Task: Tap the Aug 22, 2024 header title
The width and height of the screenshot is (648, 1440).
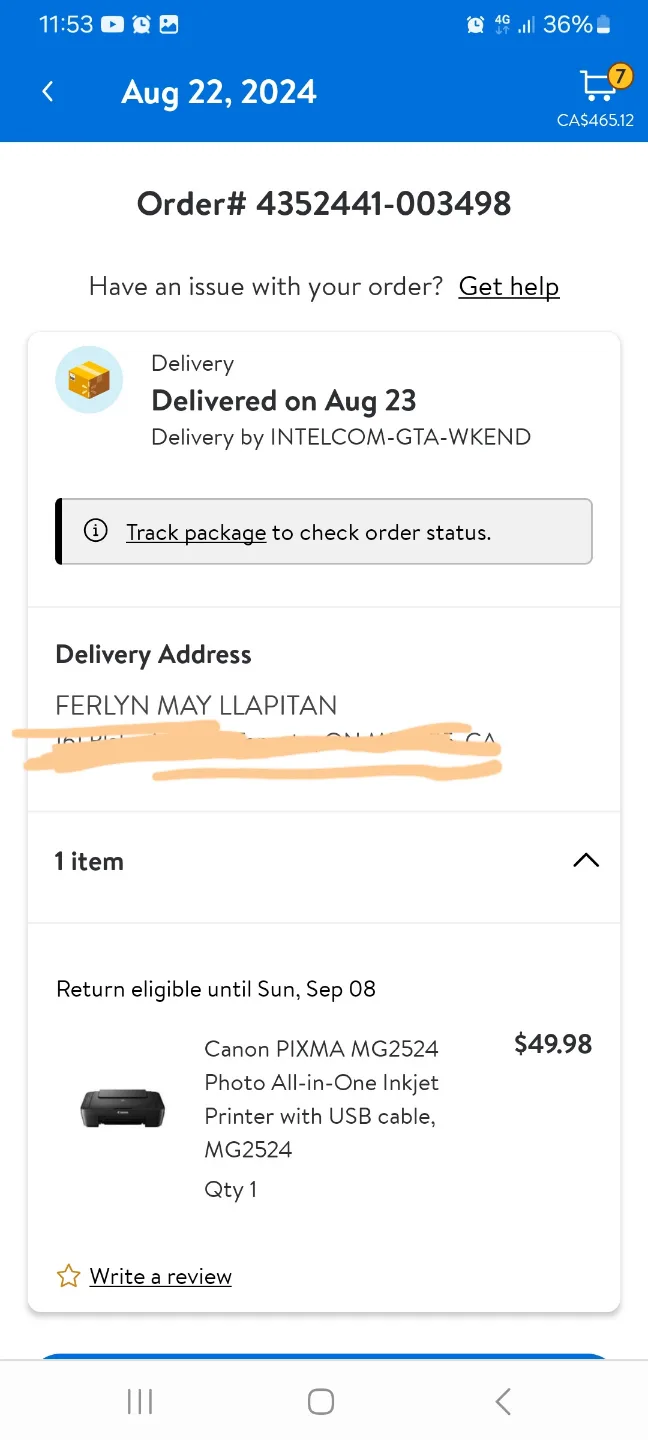Action: click(x=219, y=92)
